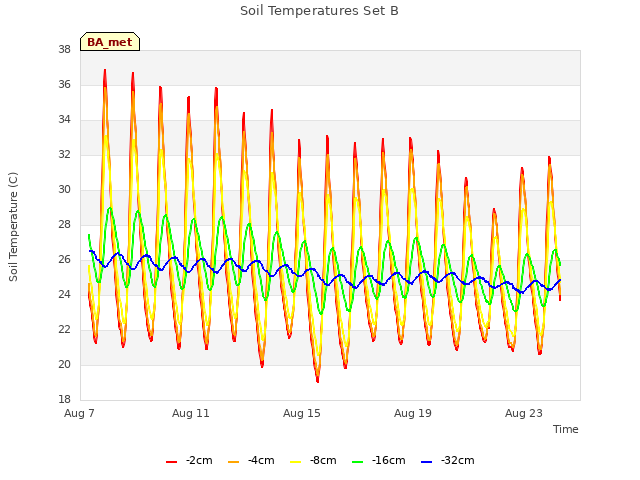Toggle the -2cm series legend entry
Image resolution: width=640 pixels, height=480 pixels.
189,461
